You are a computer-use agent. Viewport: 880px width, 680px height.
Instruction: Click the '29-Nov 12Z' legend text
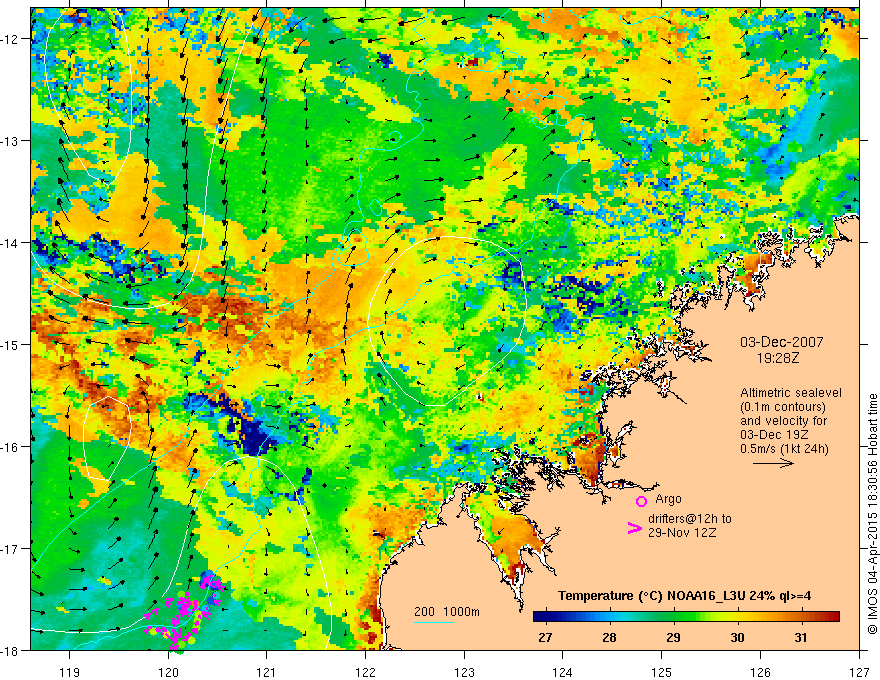[682, 532]
